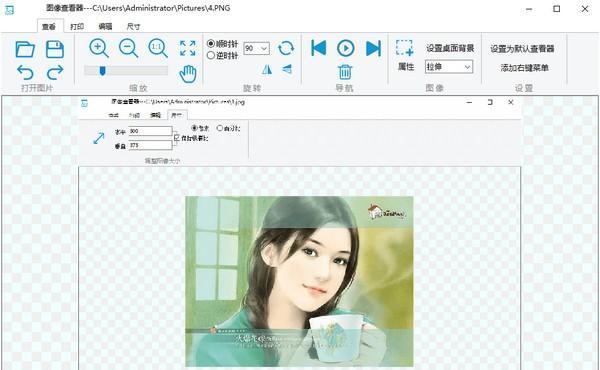Close the main image viewer window

point(585,9)
